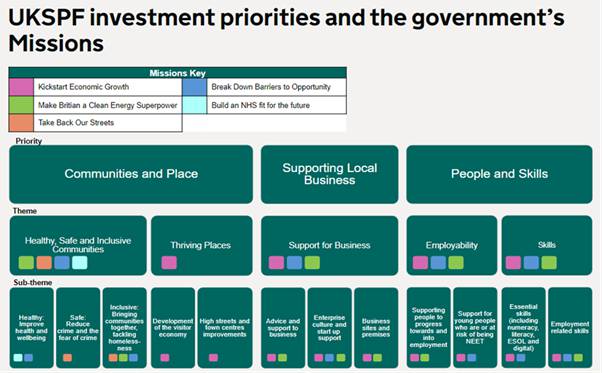
Task: Open 'Advice and support to business' sub-theme
Action: click(x=283, y=328)
